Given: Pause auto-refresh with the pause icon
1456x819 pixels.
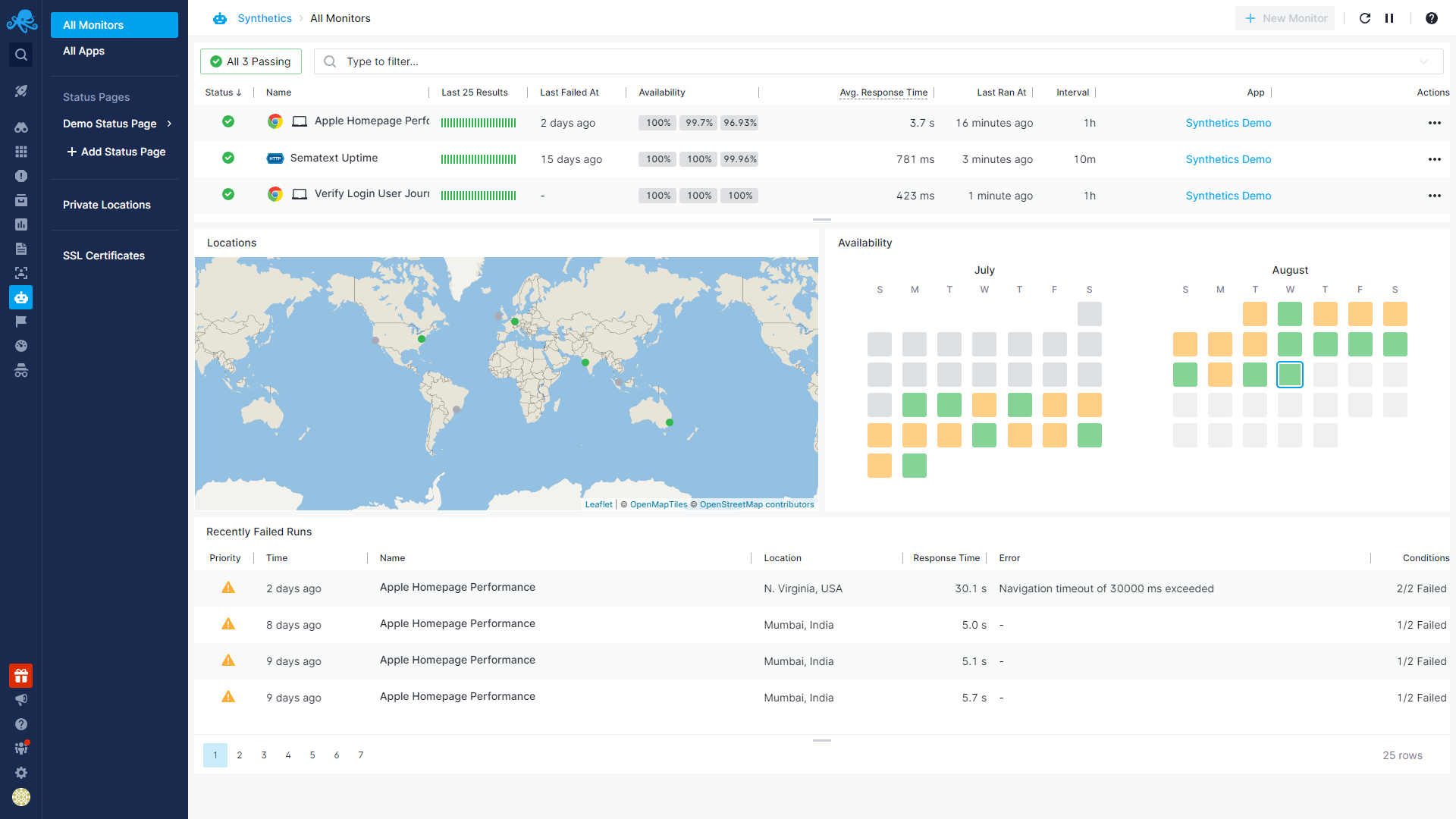Looking at the screenshot, I should [1389, 17].
